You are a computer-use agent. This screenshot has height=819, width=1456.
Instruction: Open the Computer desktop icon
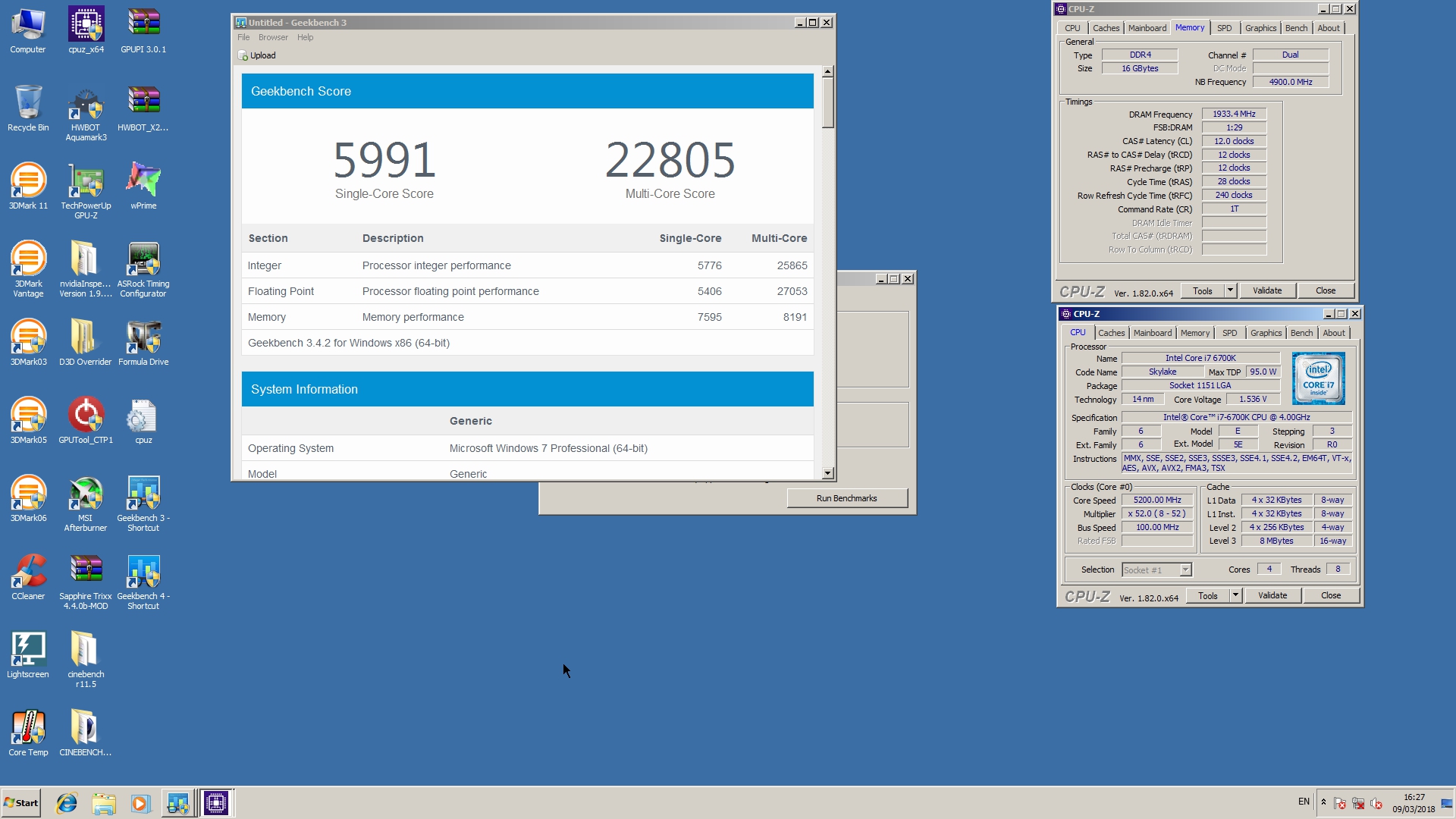pos(28,30)
